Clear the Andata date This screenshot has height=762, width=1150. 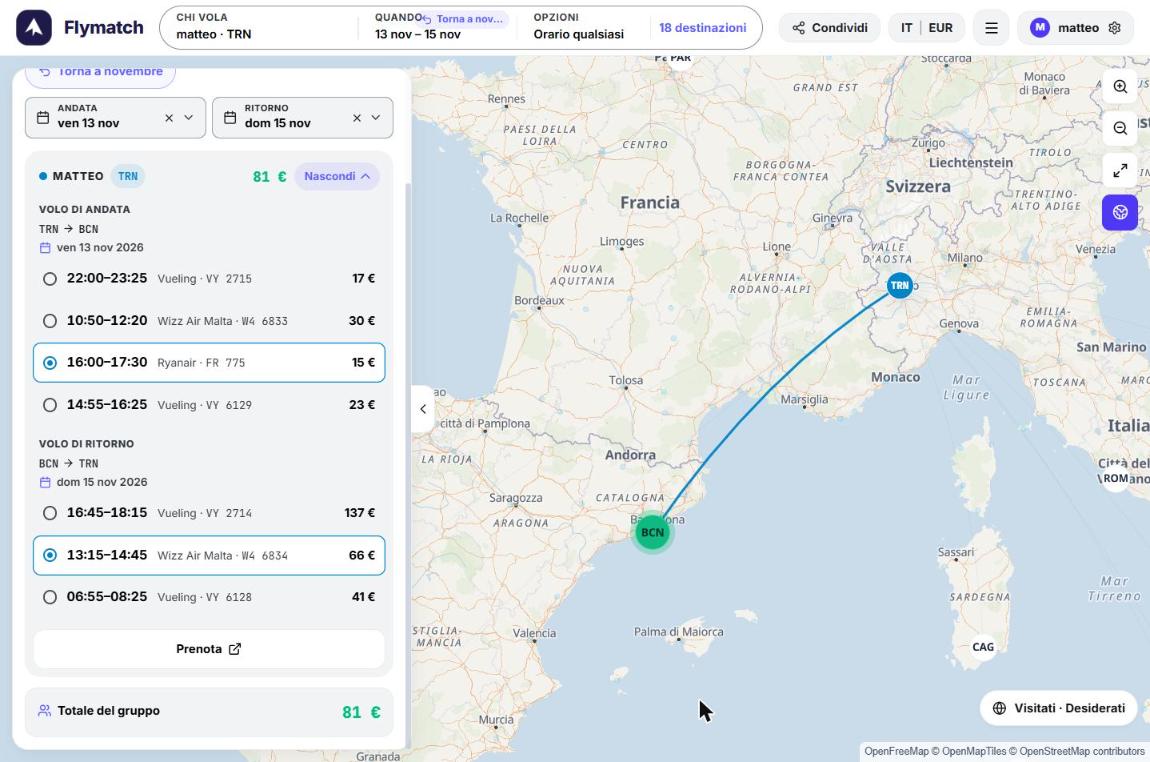169,117
